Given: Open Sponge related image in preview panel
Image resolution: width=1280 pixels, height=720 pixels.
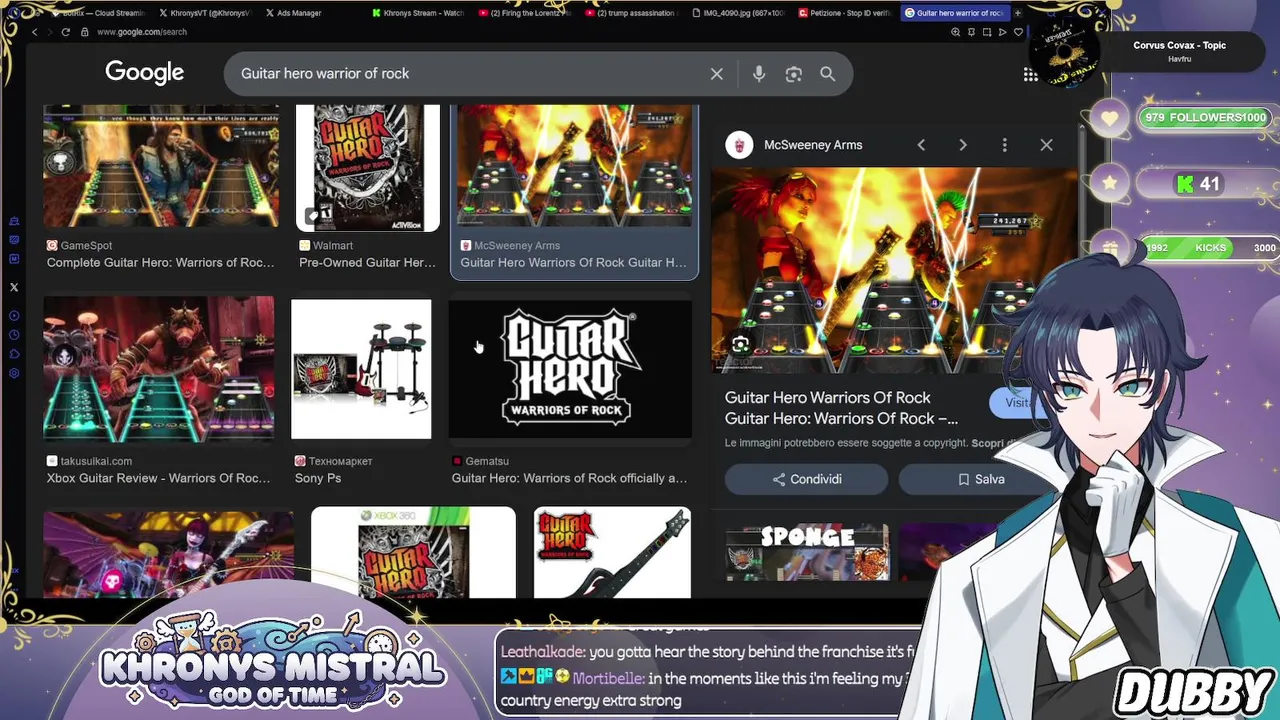Looking at the screenshot, I should click(x=807, y=552).
